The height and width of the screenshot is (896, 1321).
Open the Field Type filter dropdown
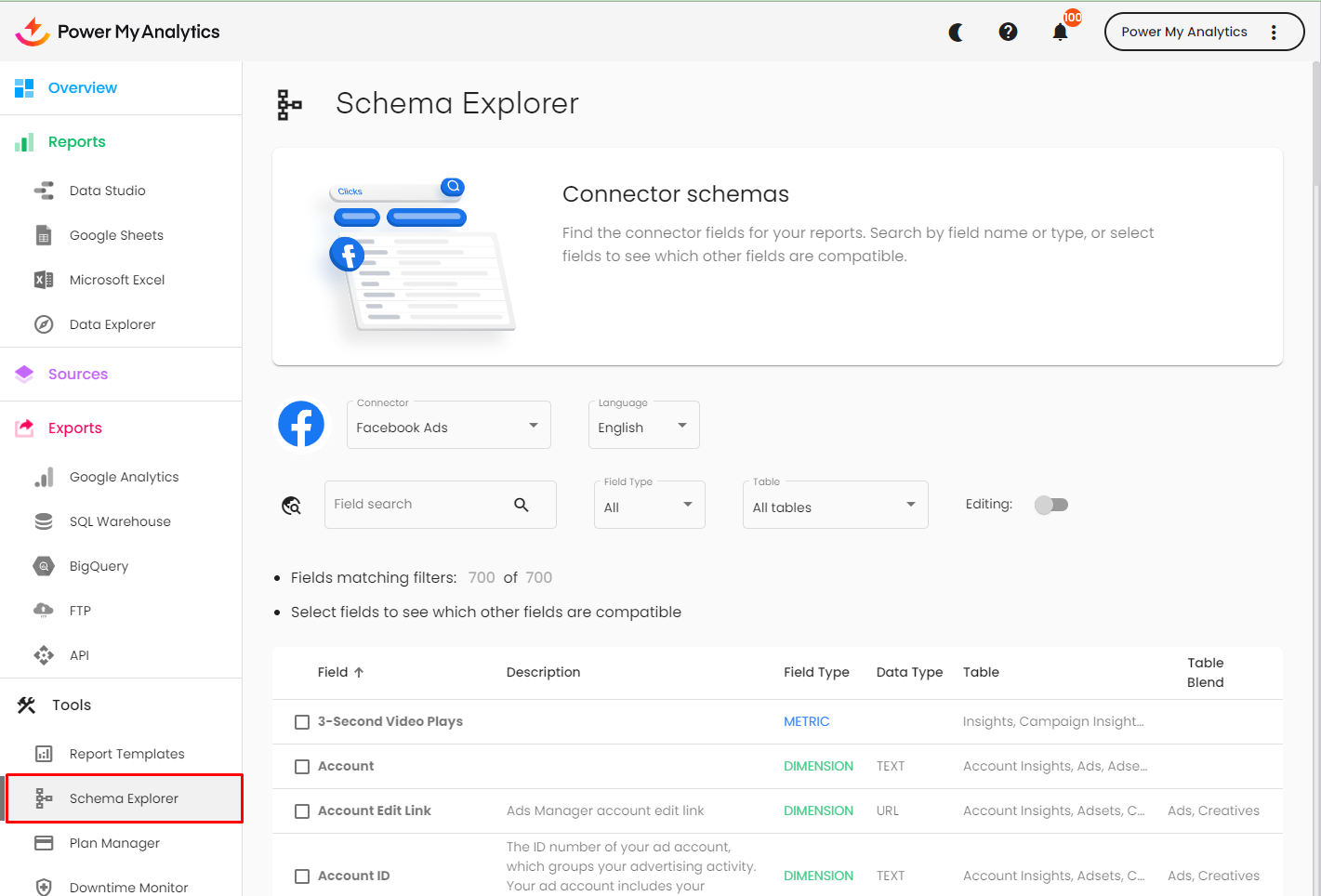tap(649, 506)
